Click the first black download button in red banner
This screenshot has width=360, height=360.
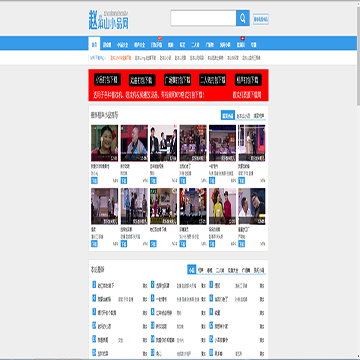tap(107, 80)
